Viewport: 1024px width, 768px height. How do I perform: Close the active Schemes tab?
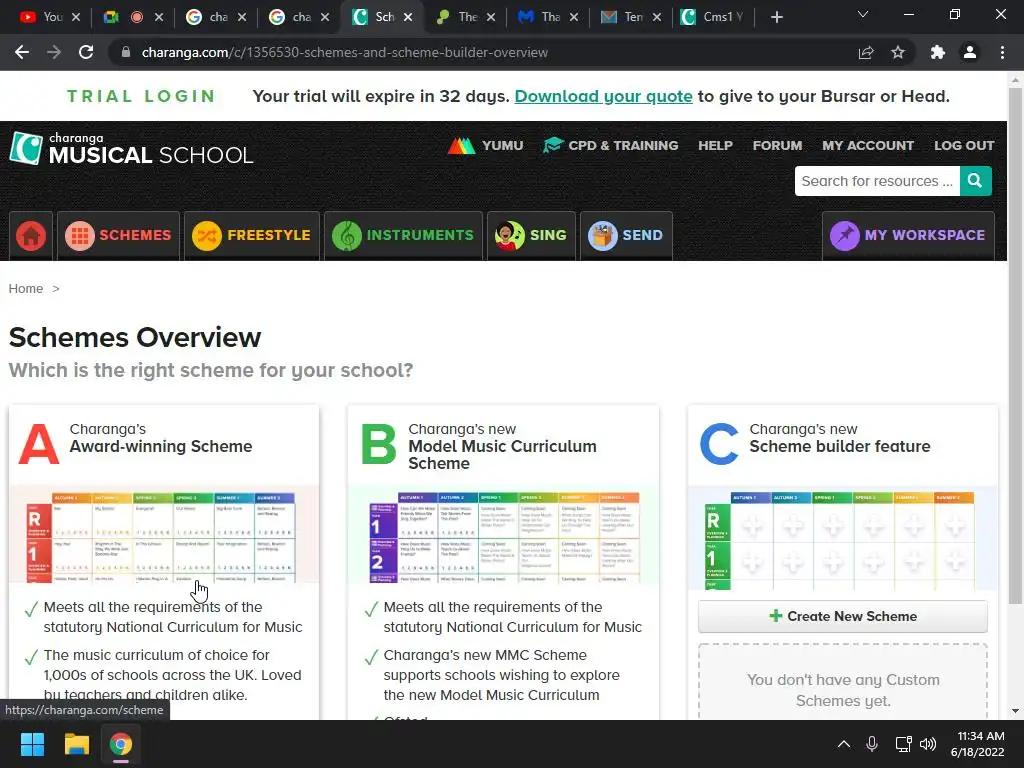point(408,17)
